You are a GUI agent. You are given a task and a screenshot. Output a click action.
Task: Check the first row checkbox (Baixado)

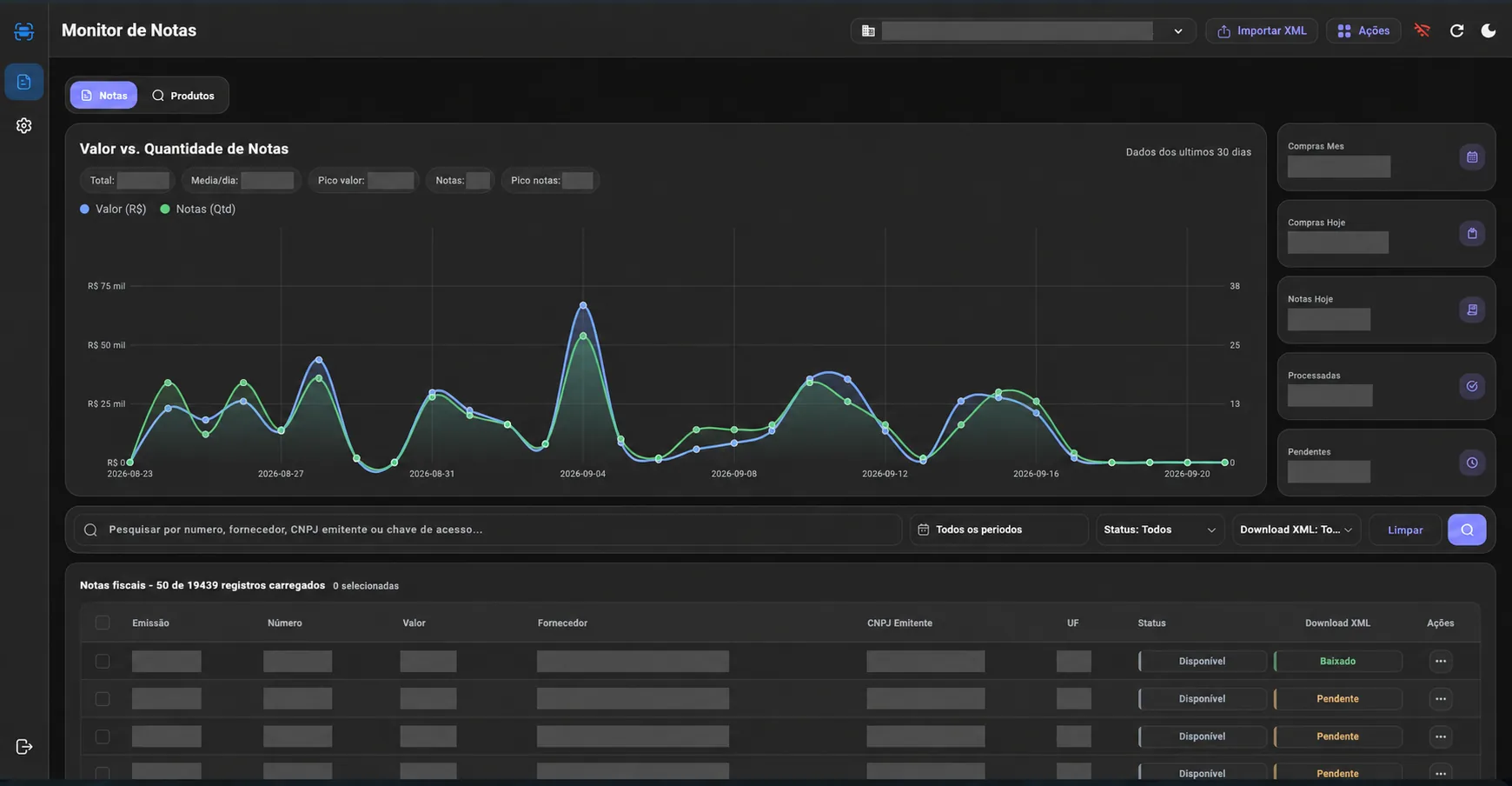[x=103, y=661]
